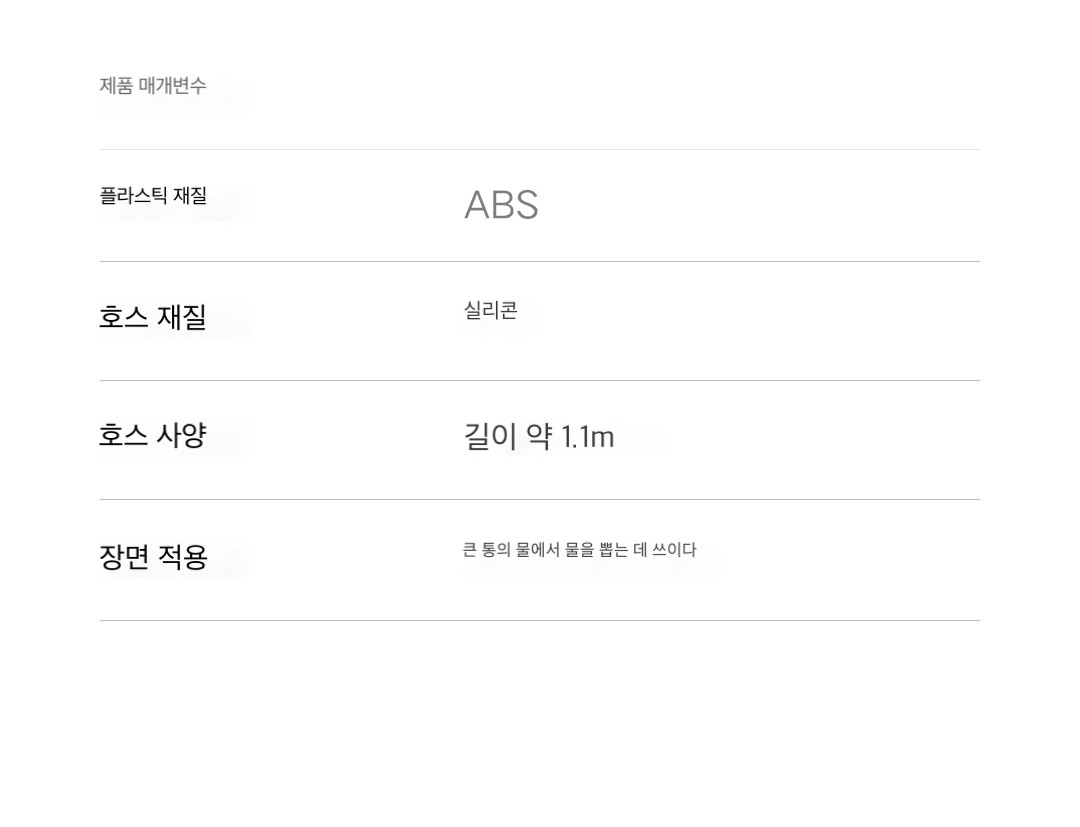Image resolution: width=1080 pixels, height=827 pixels.
Task: Click the word 적용 in last row
Action: pyautogui.click(x=183, y=556)
